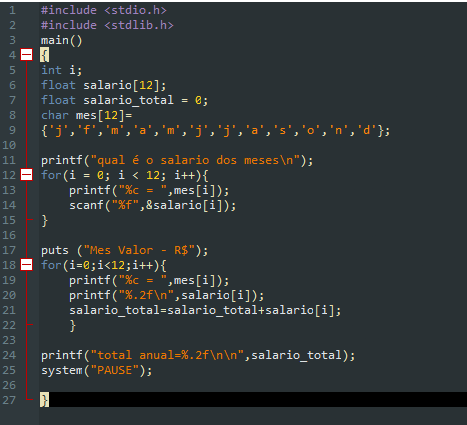This screenshot has height=425, width=467.
Task: Place cursor on the highlighted opening brace
Action: tap(44, 55)
